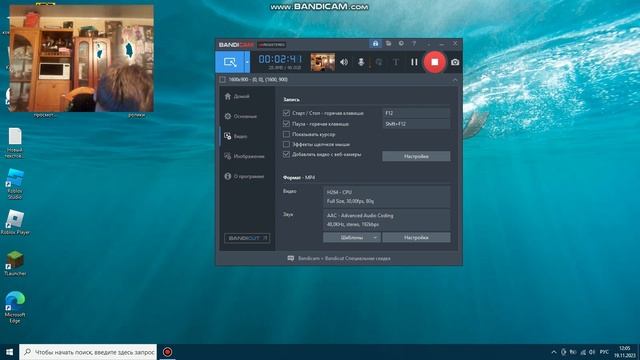Click the webcam preview thumbnail in Bandicam
This screenshot has width=640, height=360.
pos(322,62)
